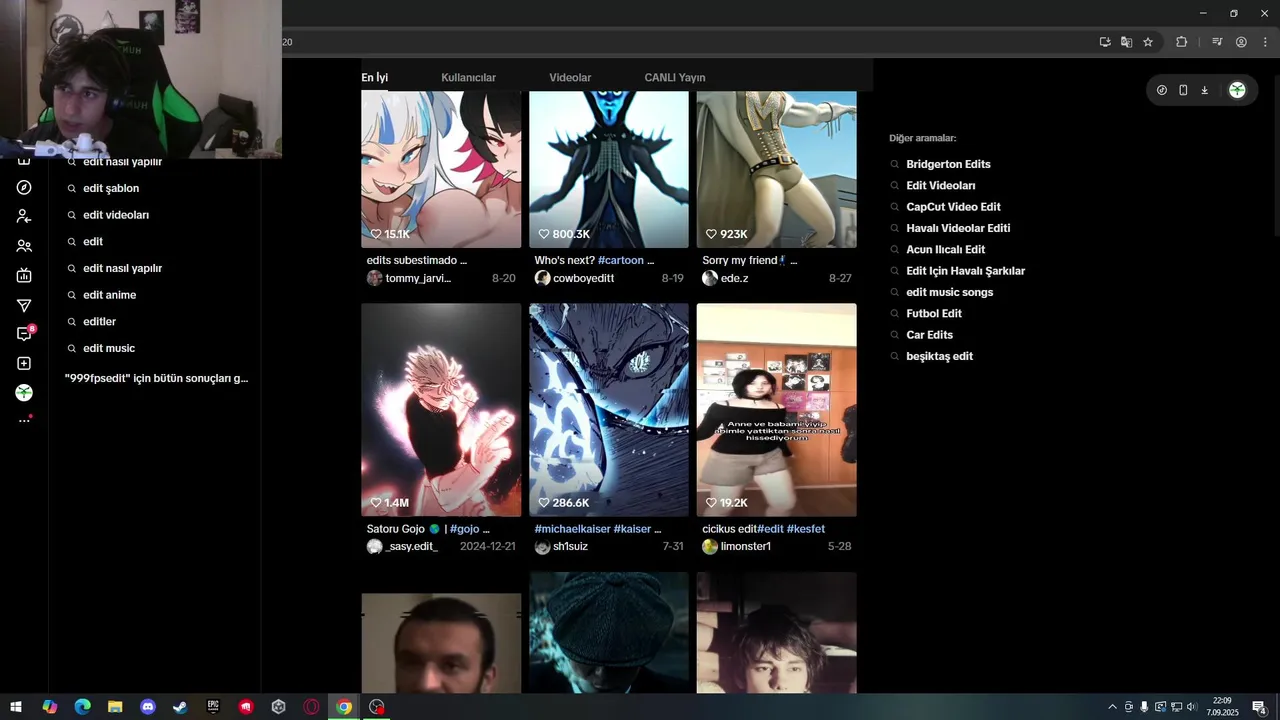Open Epic Games launcher from taskbar

coord(213,707)
